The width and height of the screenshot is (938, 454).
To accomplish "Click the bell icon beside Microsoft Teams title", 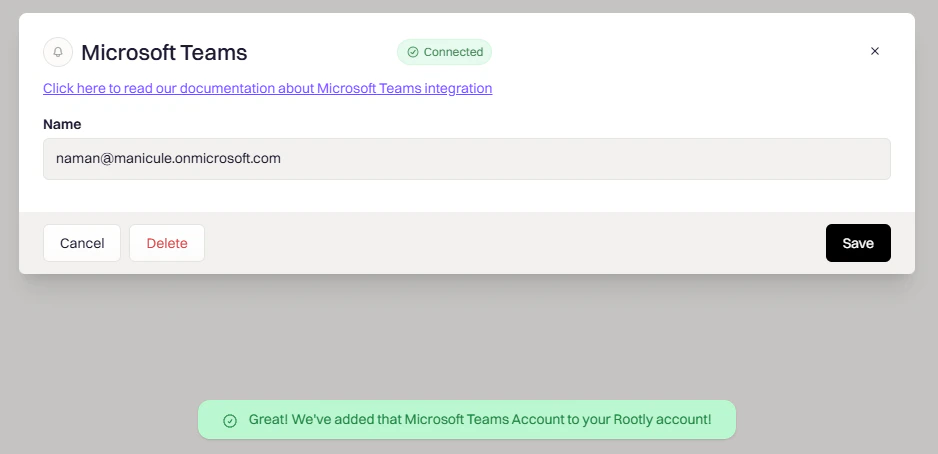I will pos(58,52).
